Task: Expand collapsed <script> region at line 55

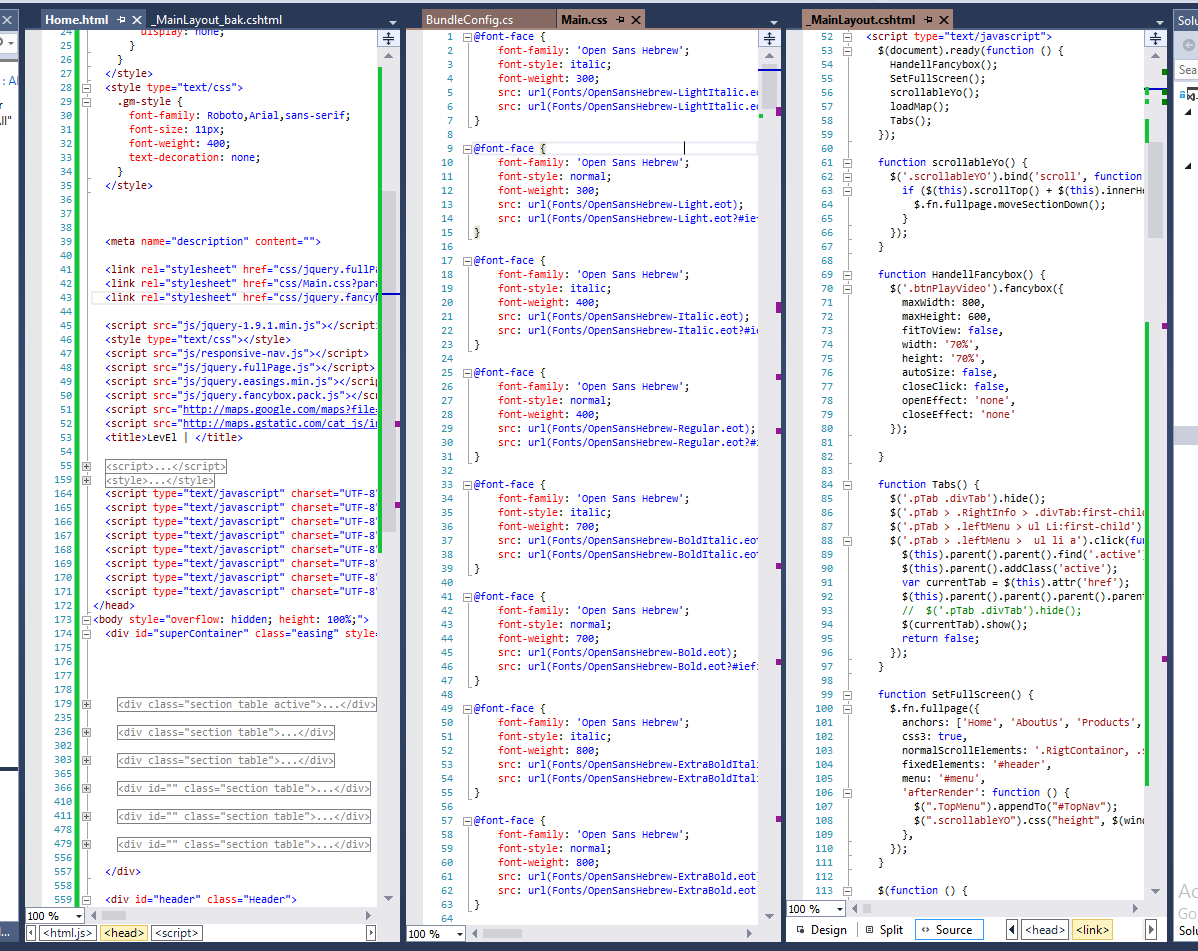Action: pos(86,466)
